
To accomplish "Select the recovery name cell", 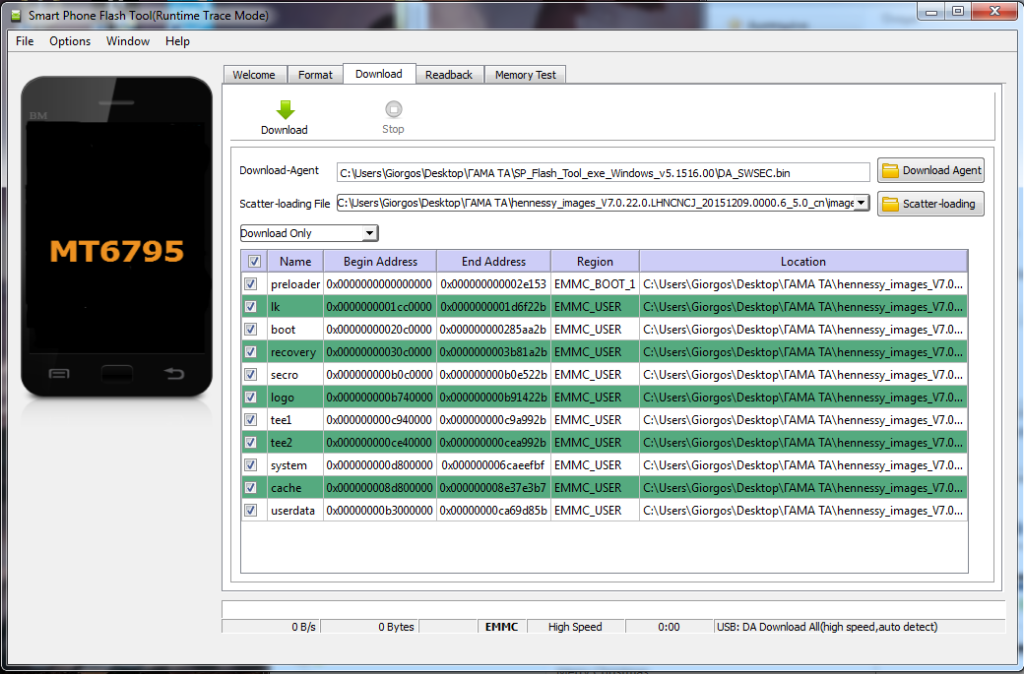I will (x=295, y=352).
